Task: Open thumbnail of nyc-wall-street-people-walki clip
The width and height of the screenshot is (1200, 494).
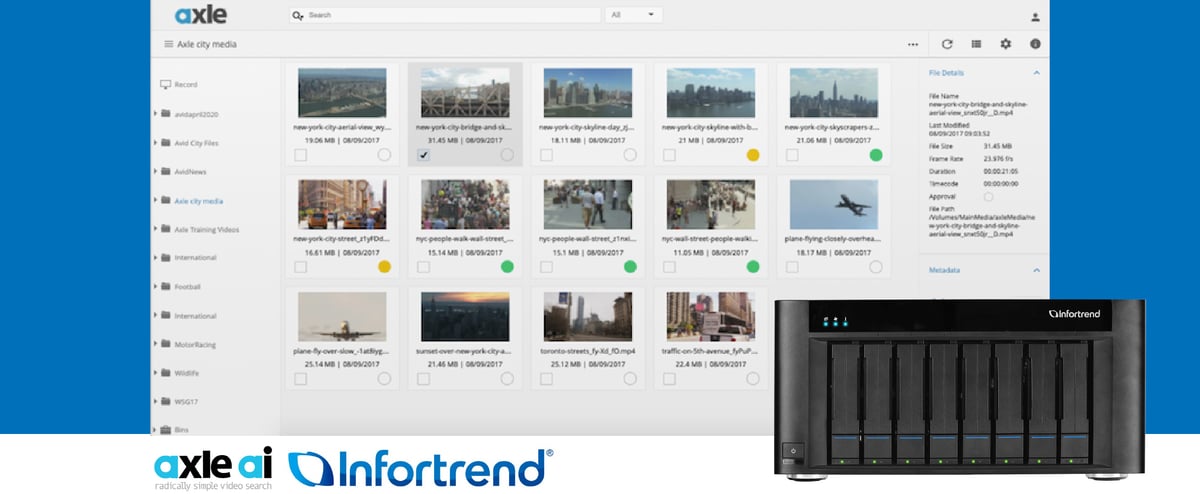Action: 711,205
